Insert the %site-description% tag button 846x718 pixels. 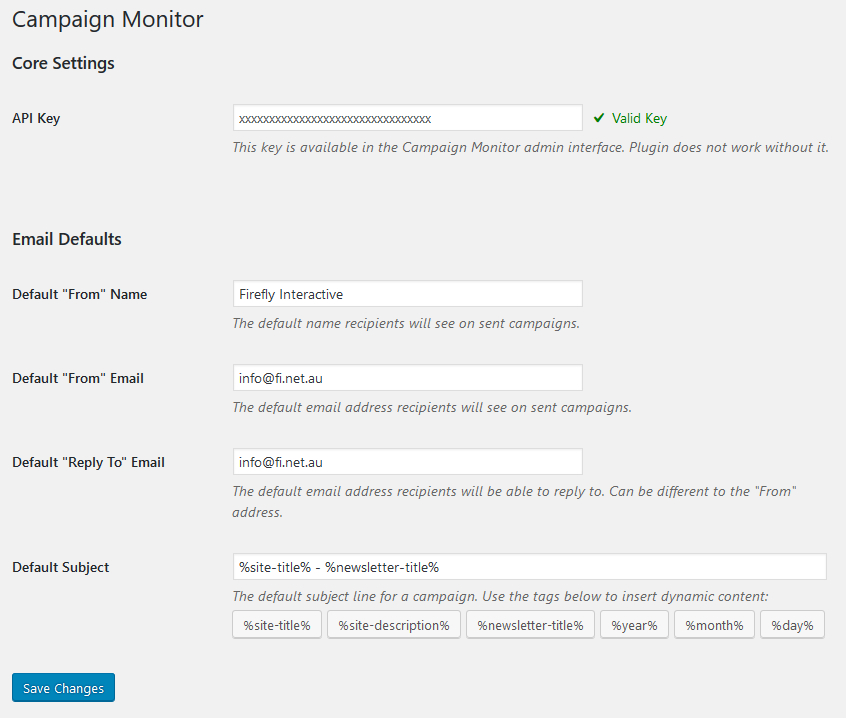click(394, 625)
